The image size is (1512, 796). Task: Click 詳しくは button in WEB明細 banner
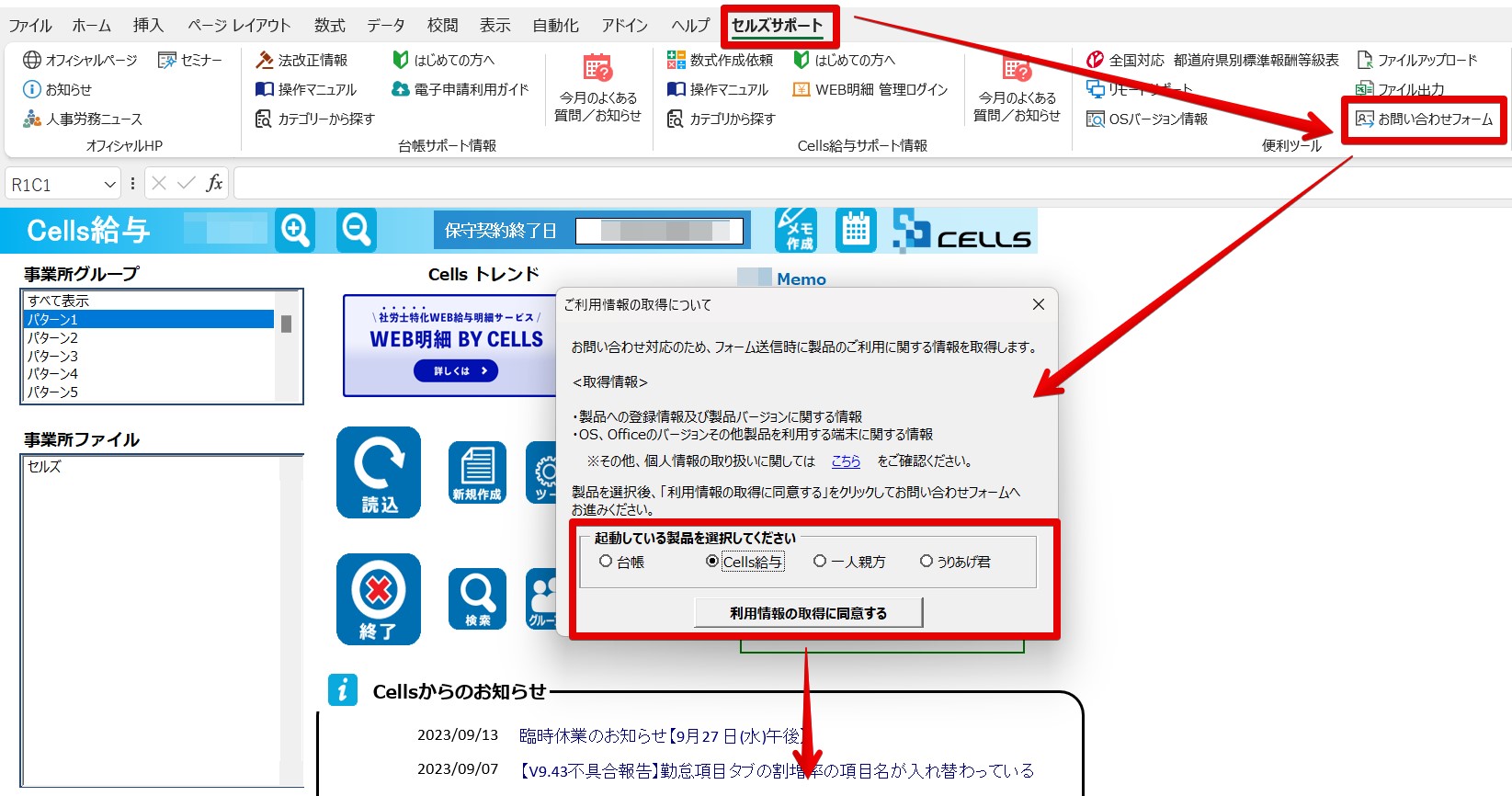coord(455,370)
